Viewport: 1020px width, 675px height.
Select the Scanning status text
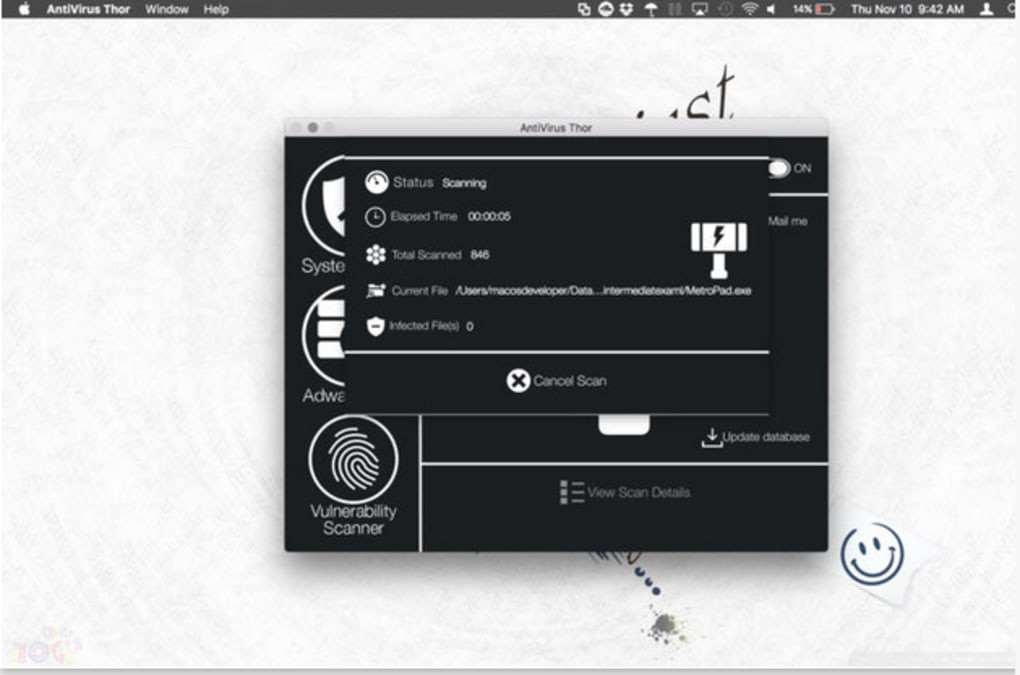tap(464, 183)
